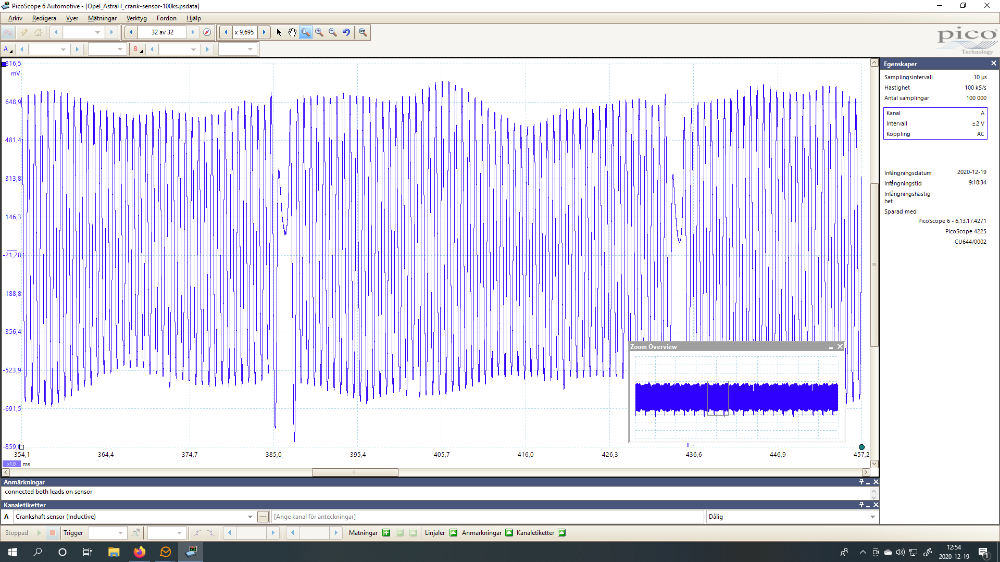1000x562 pixels.
Task: Select the hand pan tool
Action: point(292,32)
